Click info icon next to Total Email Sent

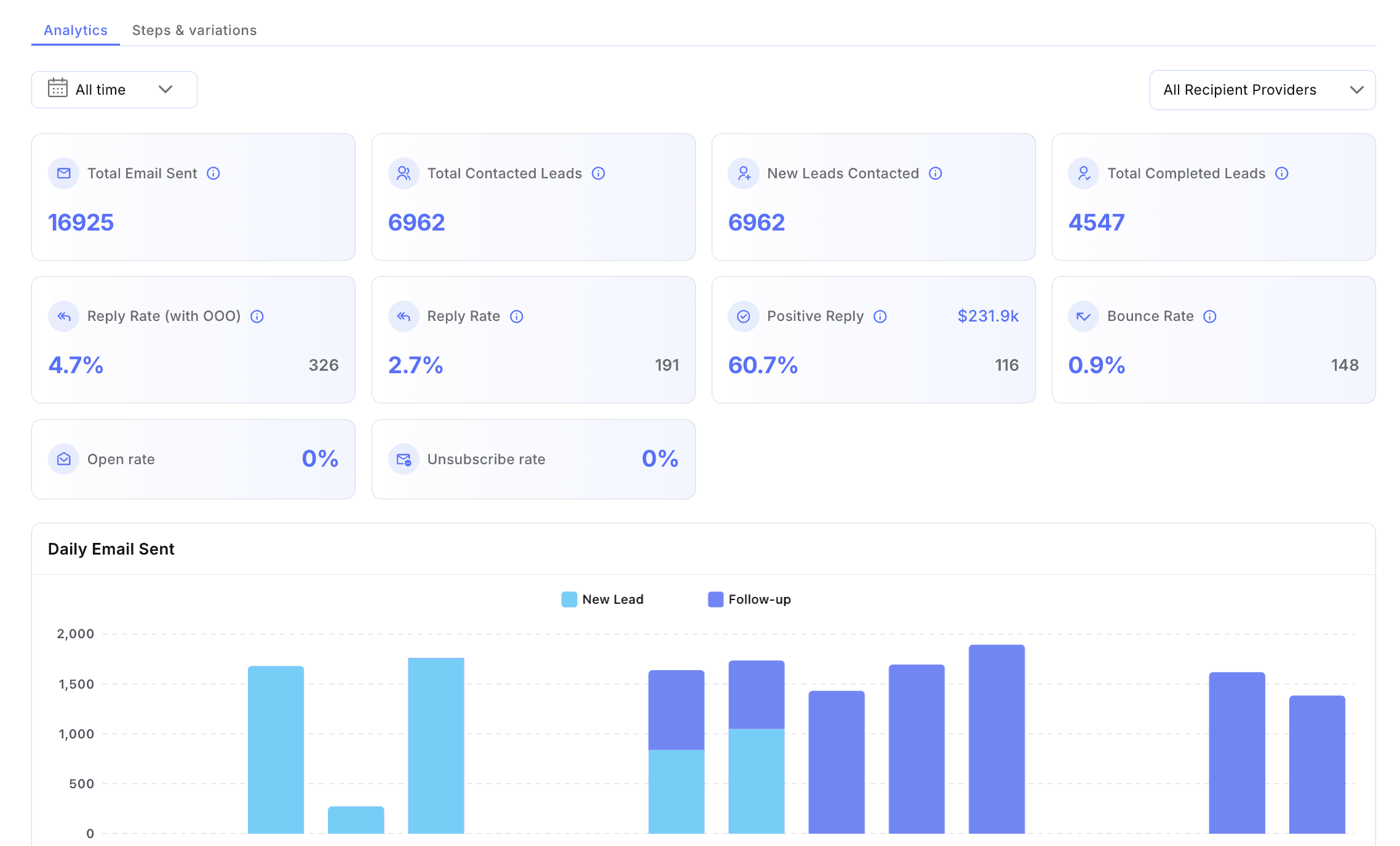tap(213, 173)
